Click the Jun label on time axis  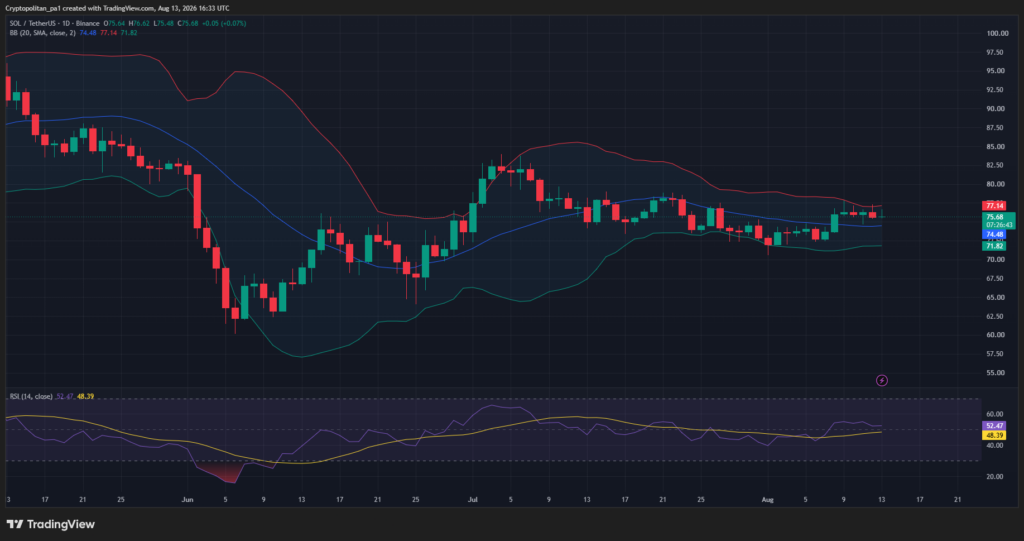(187, 500)
